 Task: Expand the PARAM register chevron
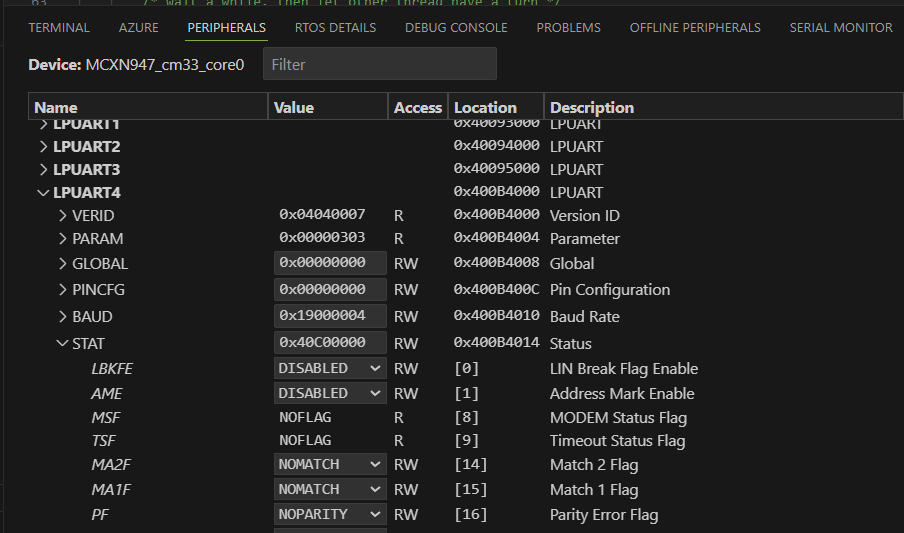pyautogui.click(x=62, y=239)
